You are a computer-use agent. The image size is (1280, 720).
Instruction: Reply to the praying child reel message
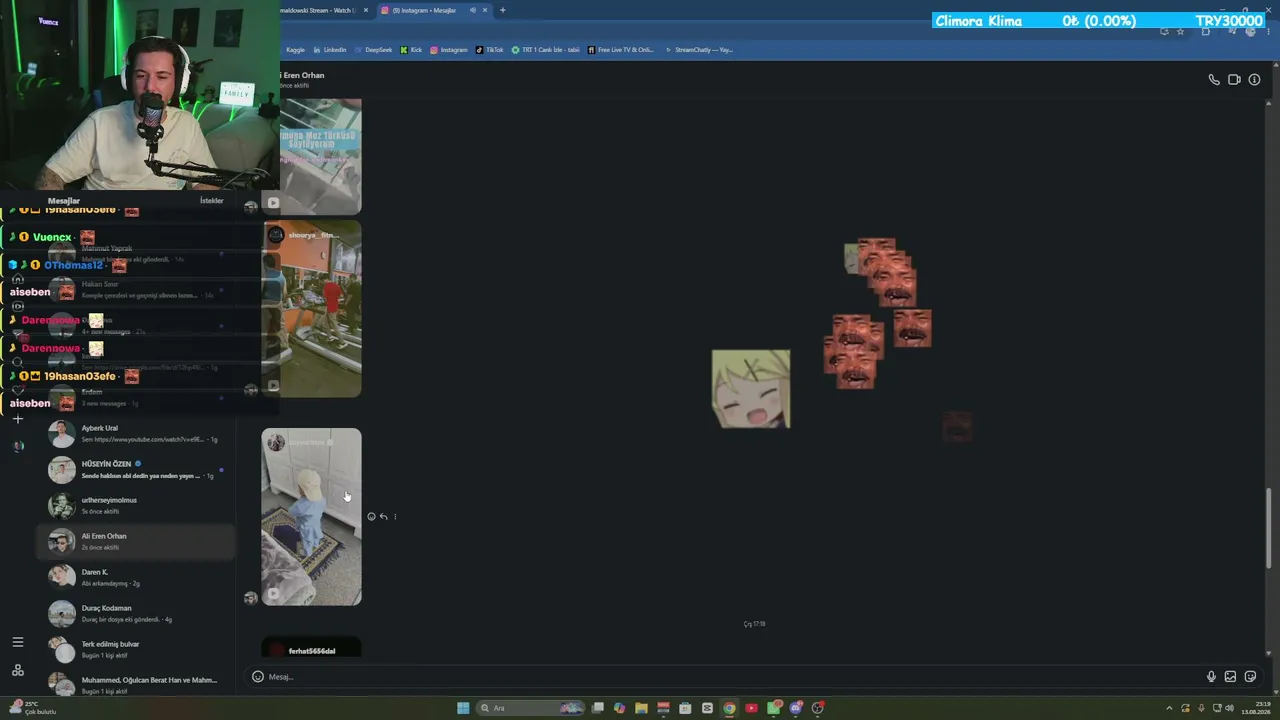click(x=383, y=517)
